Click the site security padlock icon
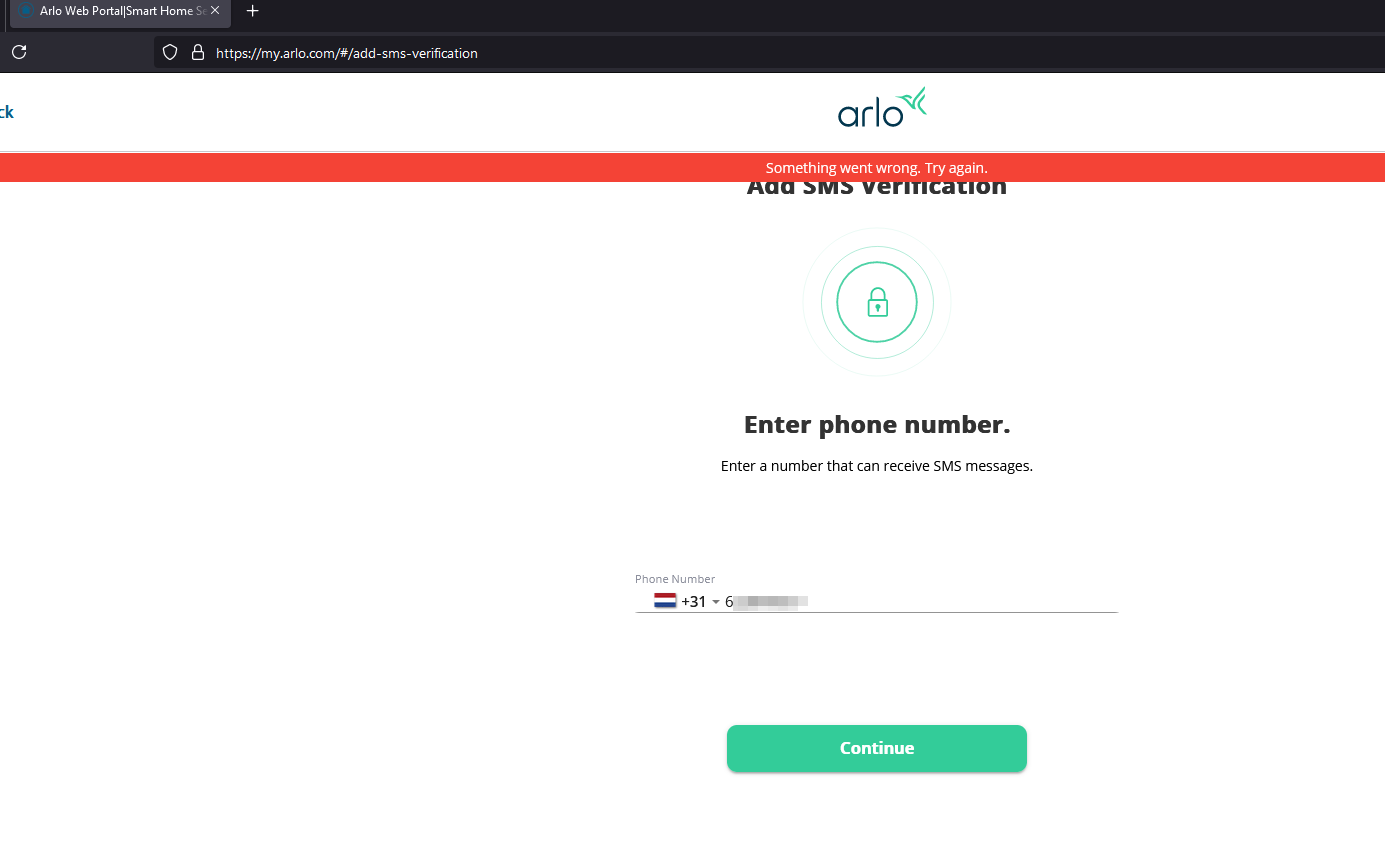The width and height of the screenshot is (1385, 868). coord(198,52)
